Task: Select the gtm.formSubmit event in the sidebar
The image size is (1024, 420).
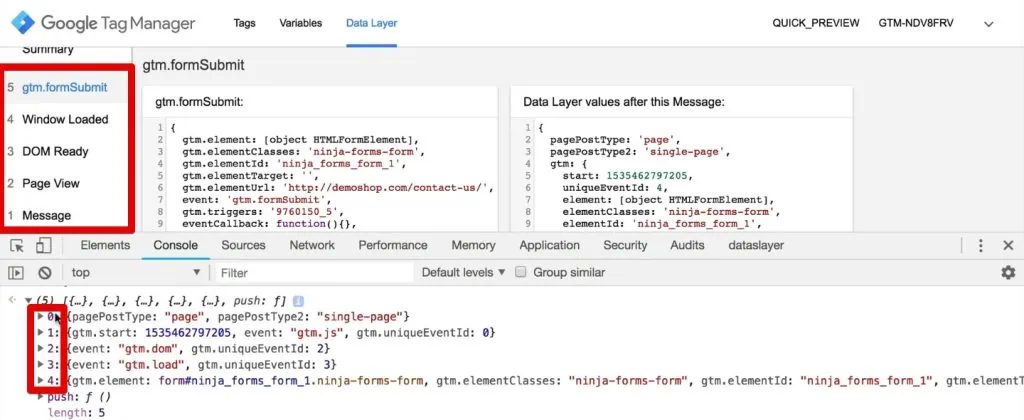Action: point(65,88)
